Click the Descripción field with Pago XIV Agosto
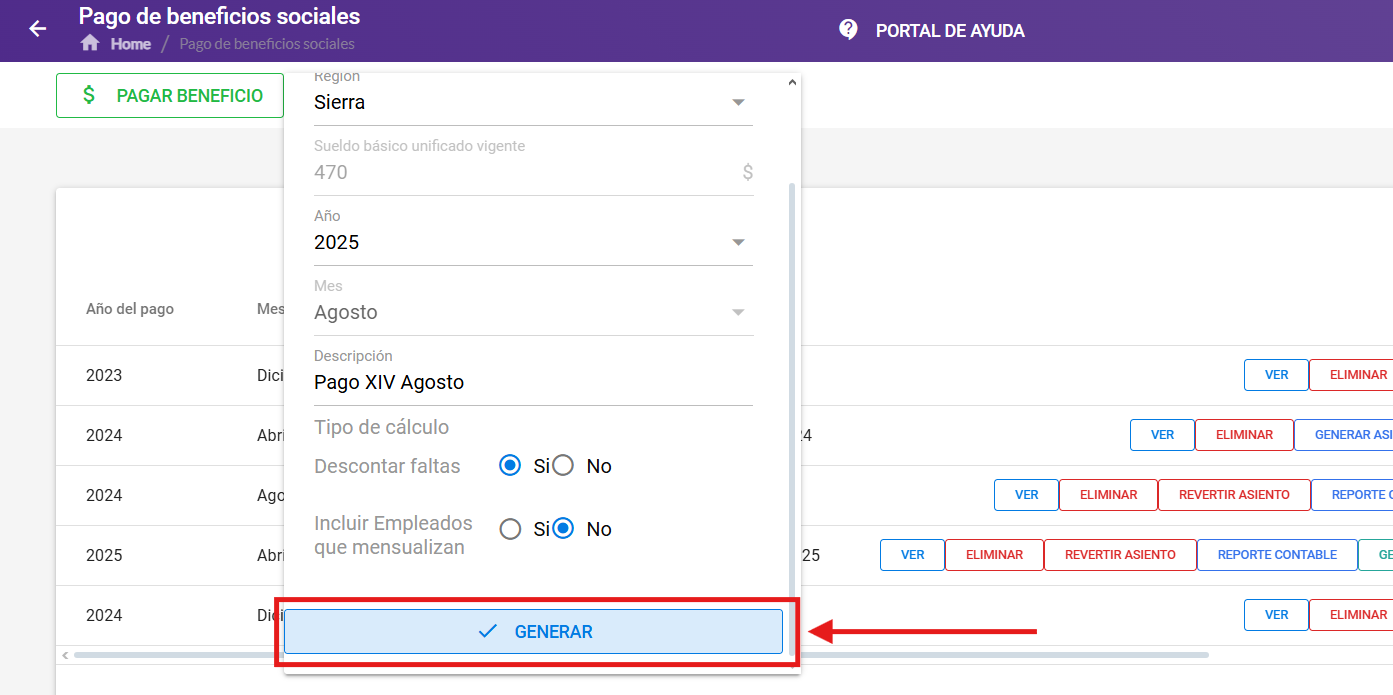Viewport: 1393px width, 695px height. 533,382
